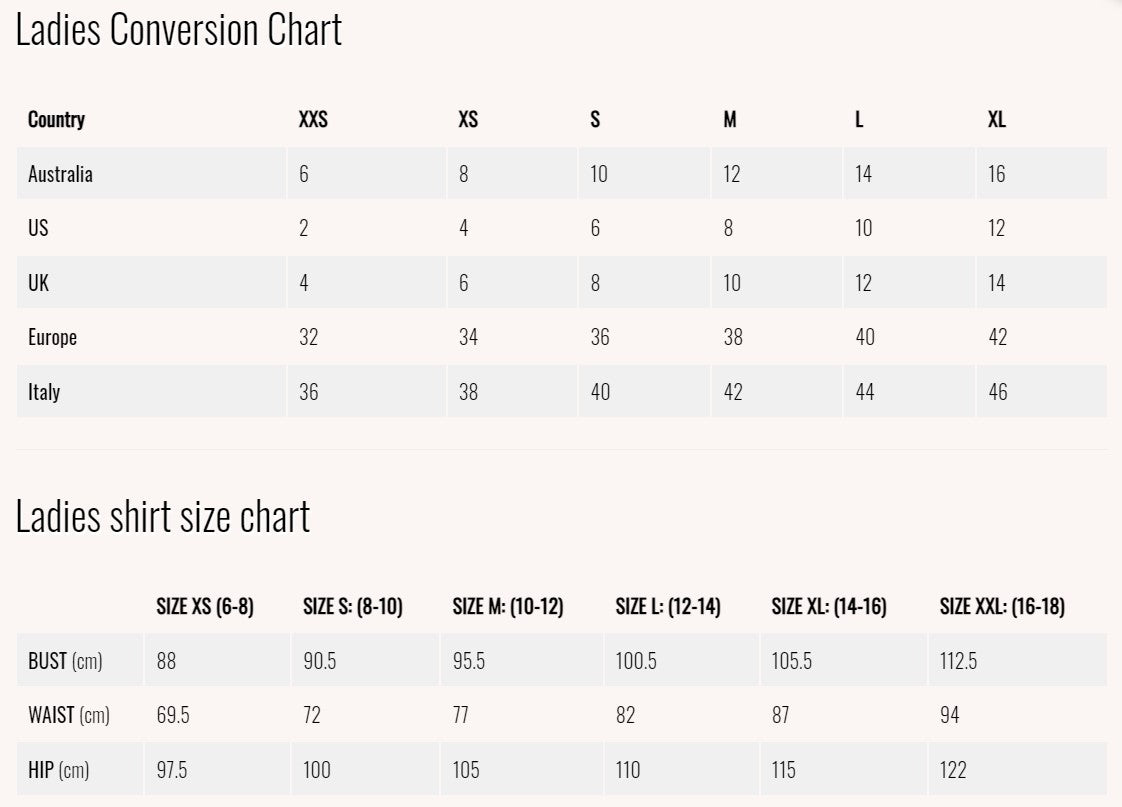Click the XXS column header
Image resolution: width=1122 pixels, height=807 pixels.
coord(313,120)
